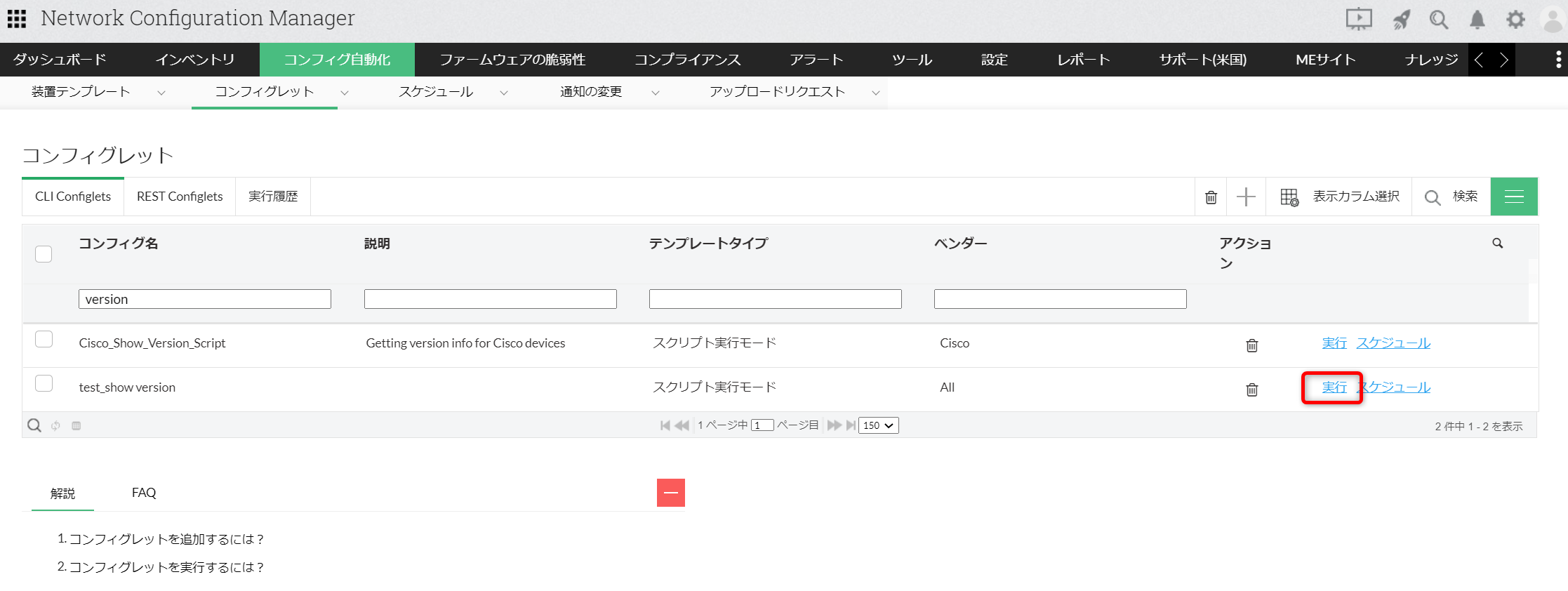1568x591 pixels.
Task: Open the apps grid launcher icon
Action: [17, 19]
